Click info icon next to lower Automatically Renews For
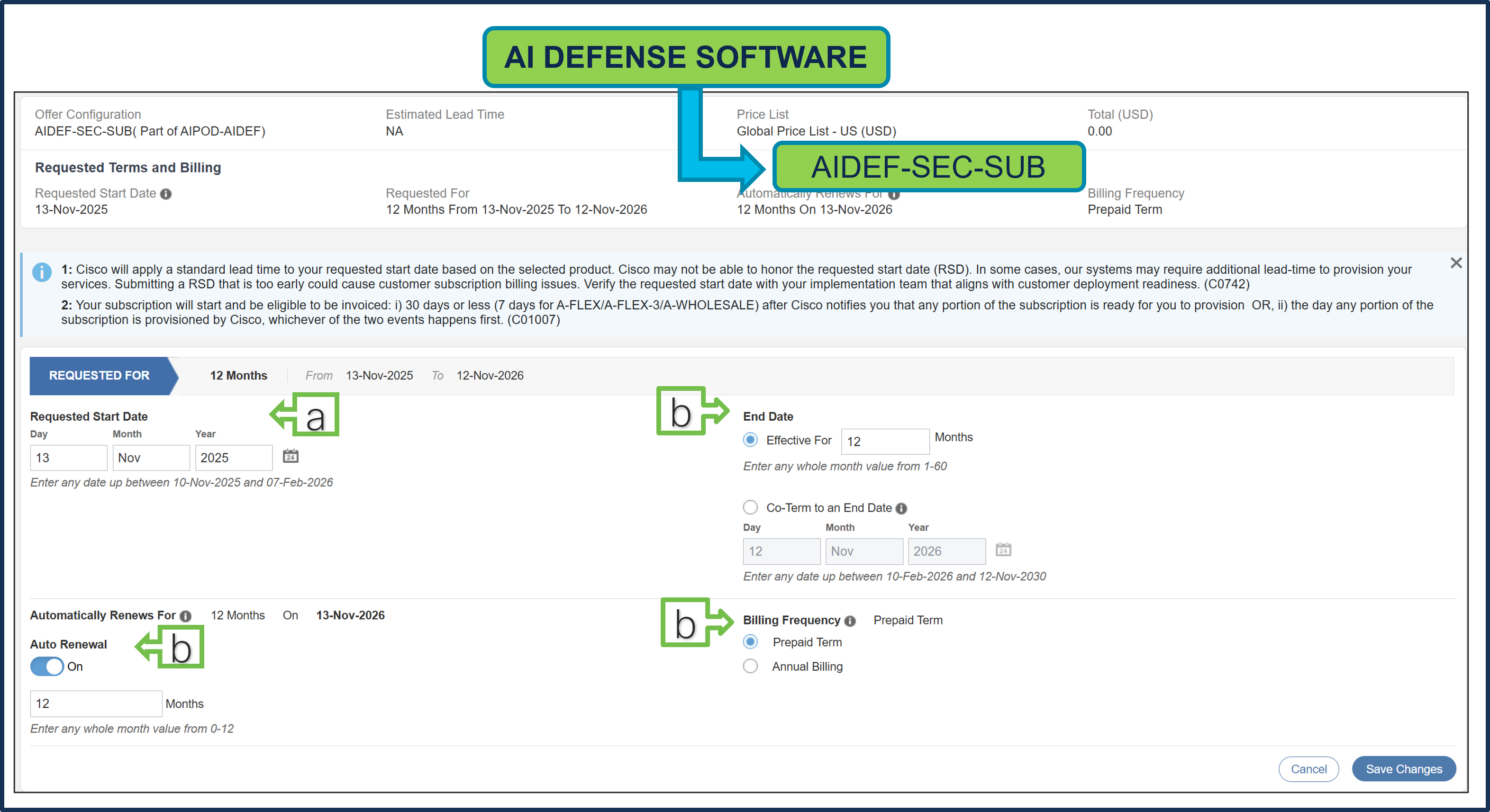The image size is (1490, 812). [185, 616]
